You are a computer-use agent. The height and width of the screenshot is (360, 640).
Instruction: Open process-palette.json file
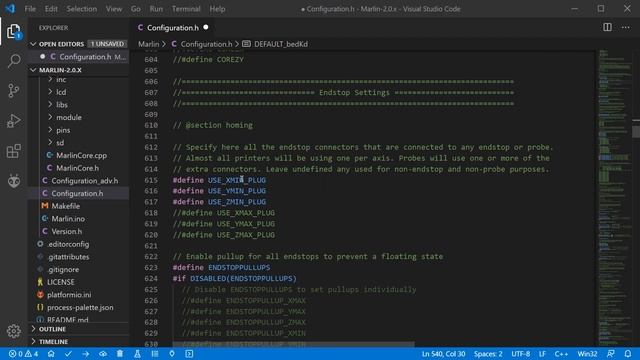click(80, 307)
